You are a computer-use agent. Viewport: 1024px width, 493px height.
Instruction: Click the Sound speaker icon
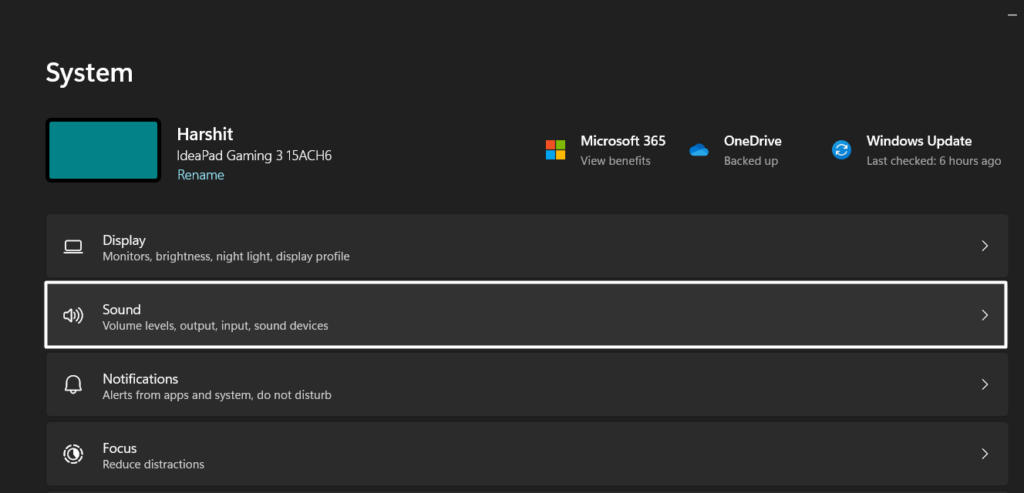pyautogui.click(x=73, y=315)
